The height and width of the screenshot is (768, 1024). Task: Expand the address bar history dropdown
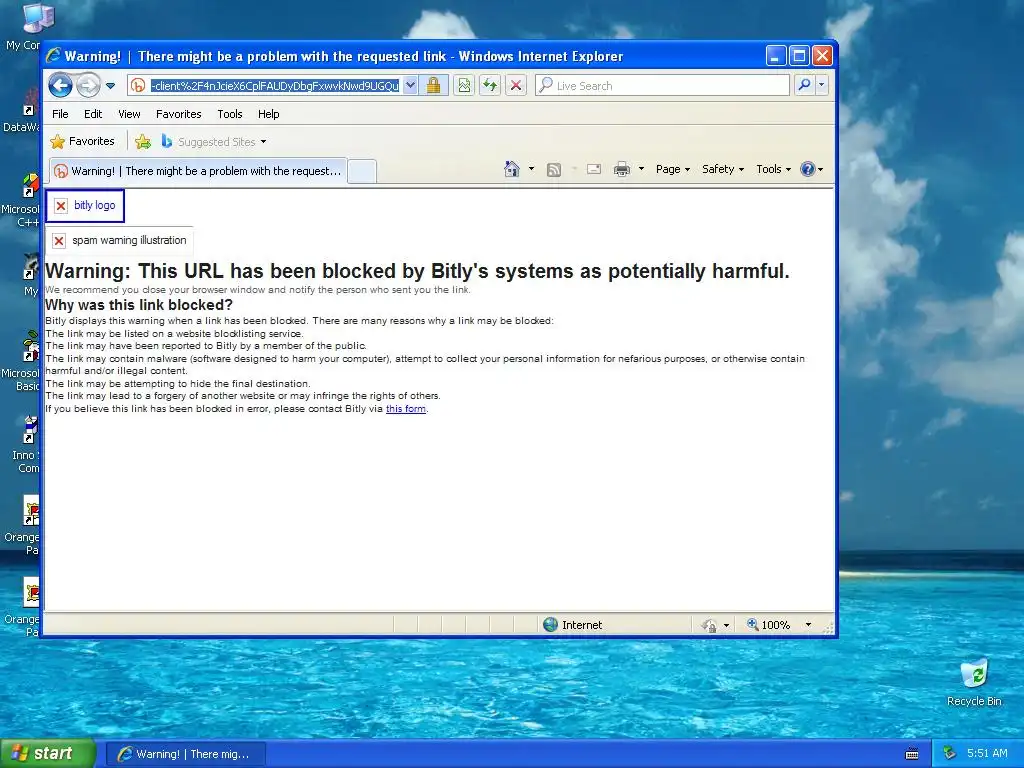click(410, 86)
